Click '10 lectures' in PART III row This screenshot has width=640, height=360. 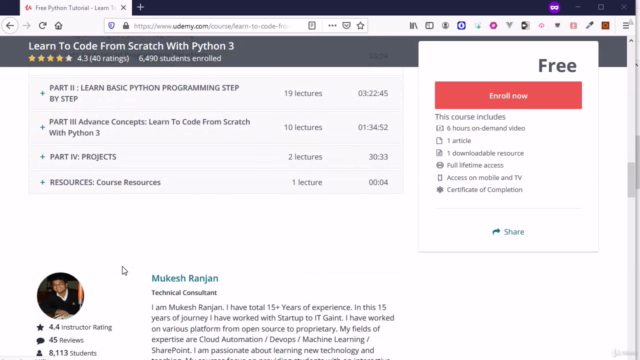(x=303, y=127)
